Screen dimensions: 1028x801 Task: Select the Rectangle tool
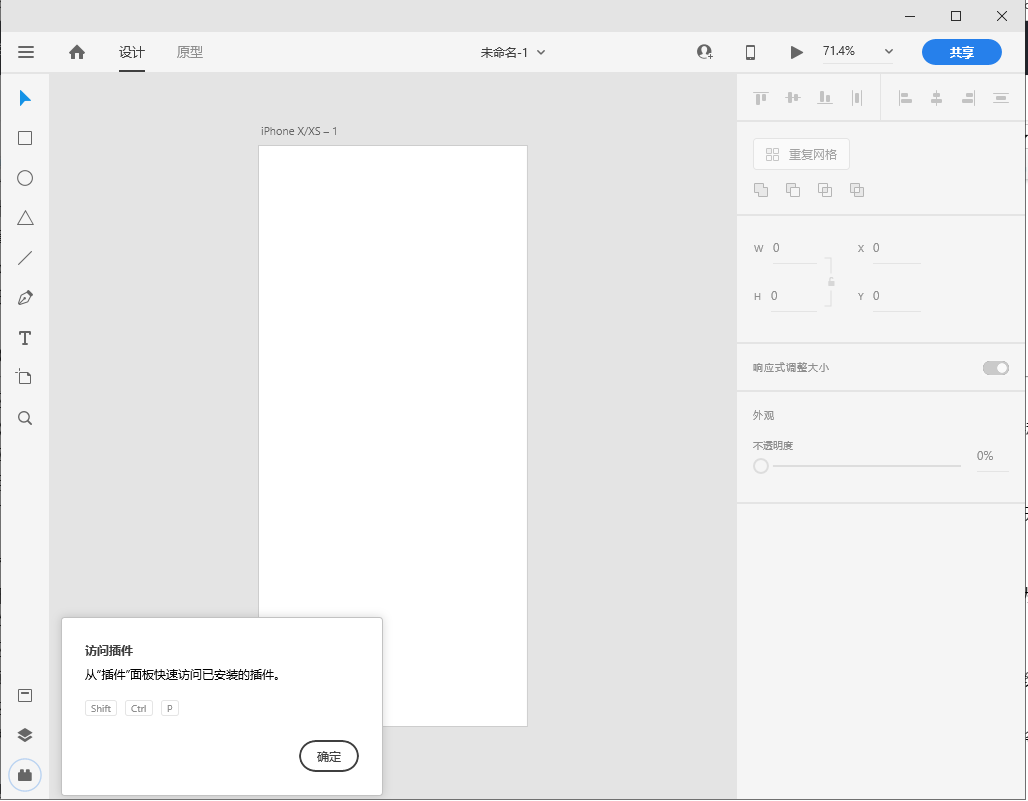pyautogui.click(x=25, y=138)
